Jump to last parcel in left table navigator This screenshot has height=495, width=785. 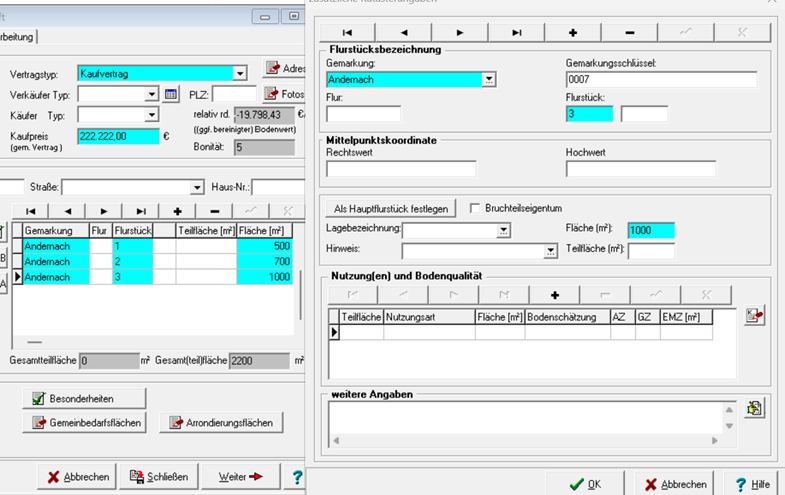141,211
